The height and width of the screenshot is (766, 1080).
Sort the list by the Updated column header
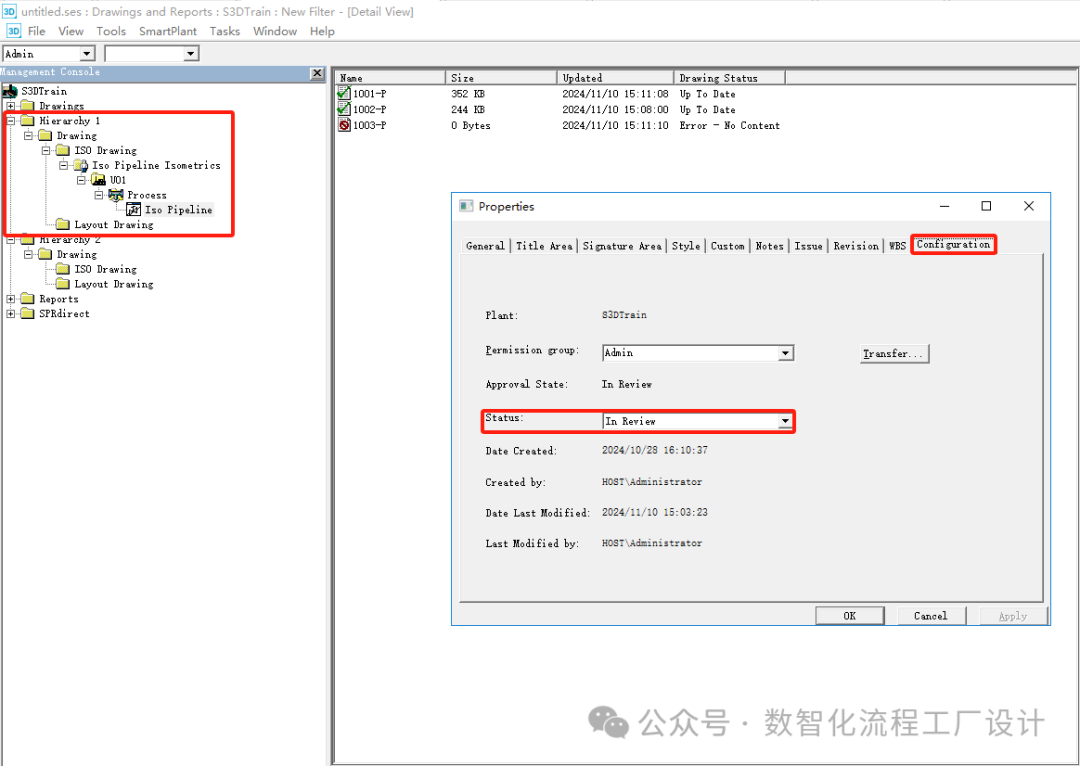[x=616, y=78]
